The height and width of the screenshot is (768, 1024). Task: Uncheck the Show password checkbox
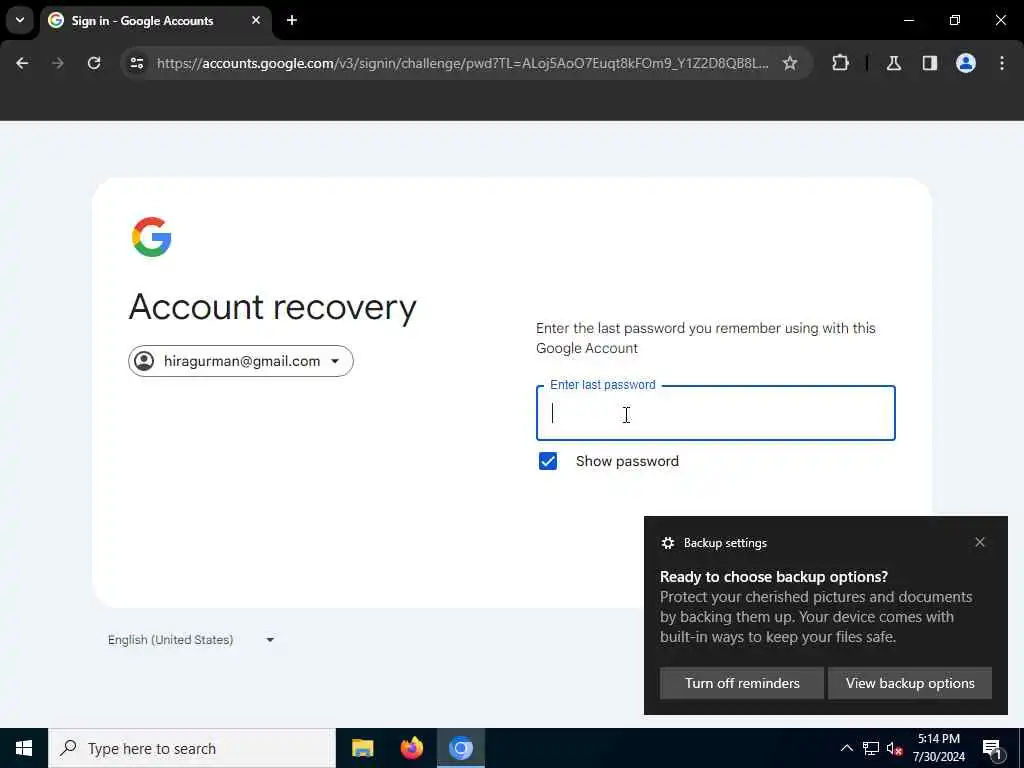(x=548, y=461)
